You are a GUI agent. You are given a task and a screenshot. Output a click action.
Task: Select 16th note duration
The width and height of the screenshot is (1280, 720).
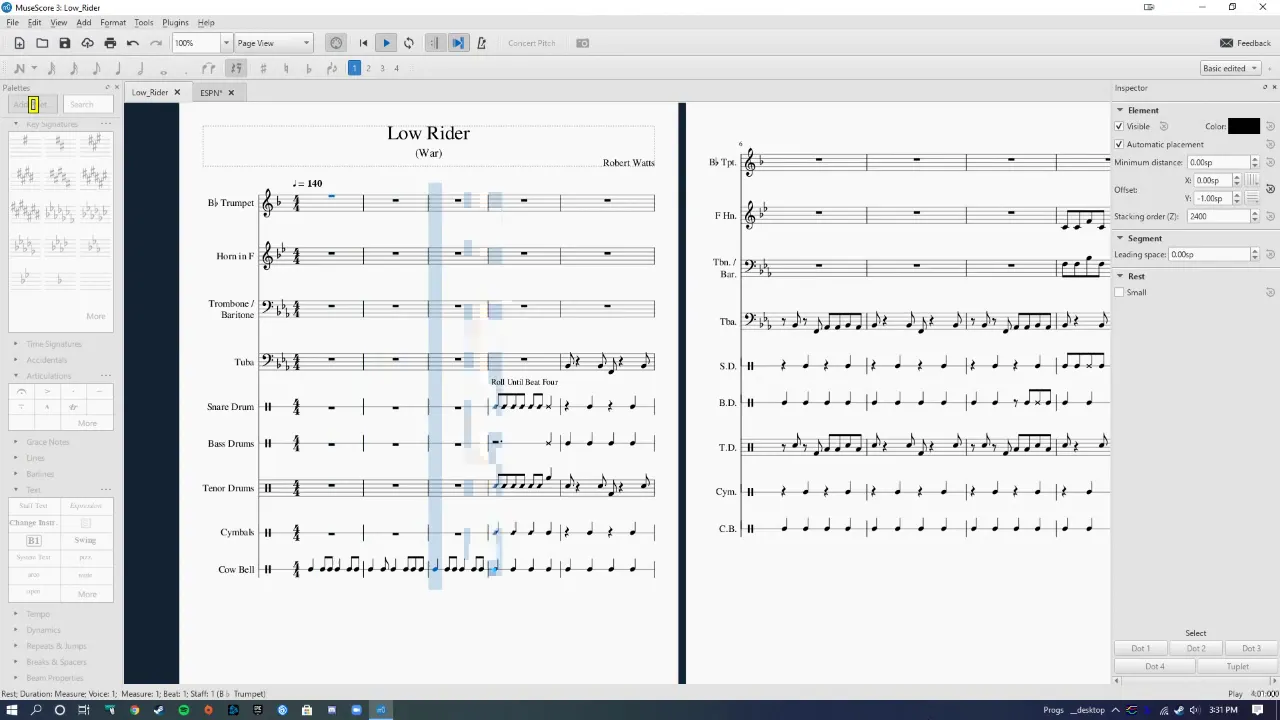[x=74, y=68]
